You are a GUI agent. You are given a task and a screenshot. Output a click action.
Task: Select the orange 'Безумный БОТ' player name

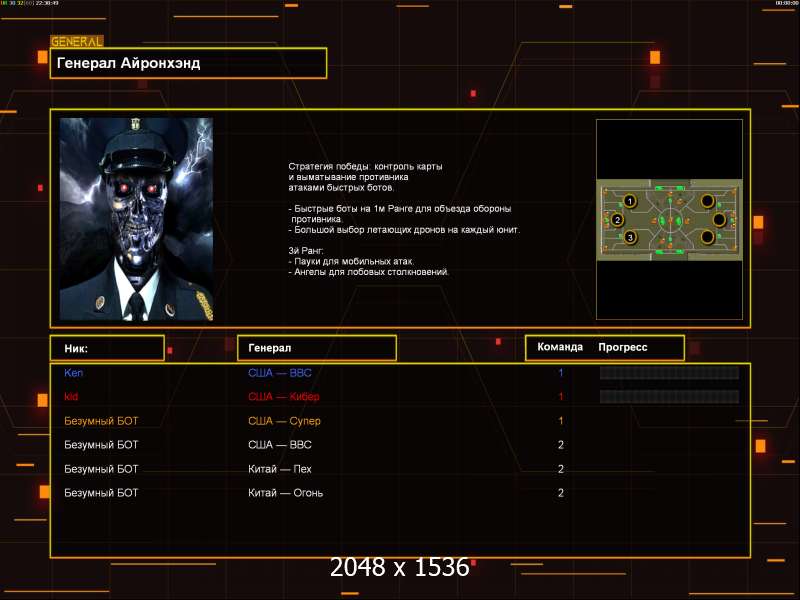point(101,421)
